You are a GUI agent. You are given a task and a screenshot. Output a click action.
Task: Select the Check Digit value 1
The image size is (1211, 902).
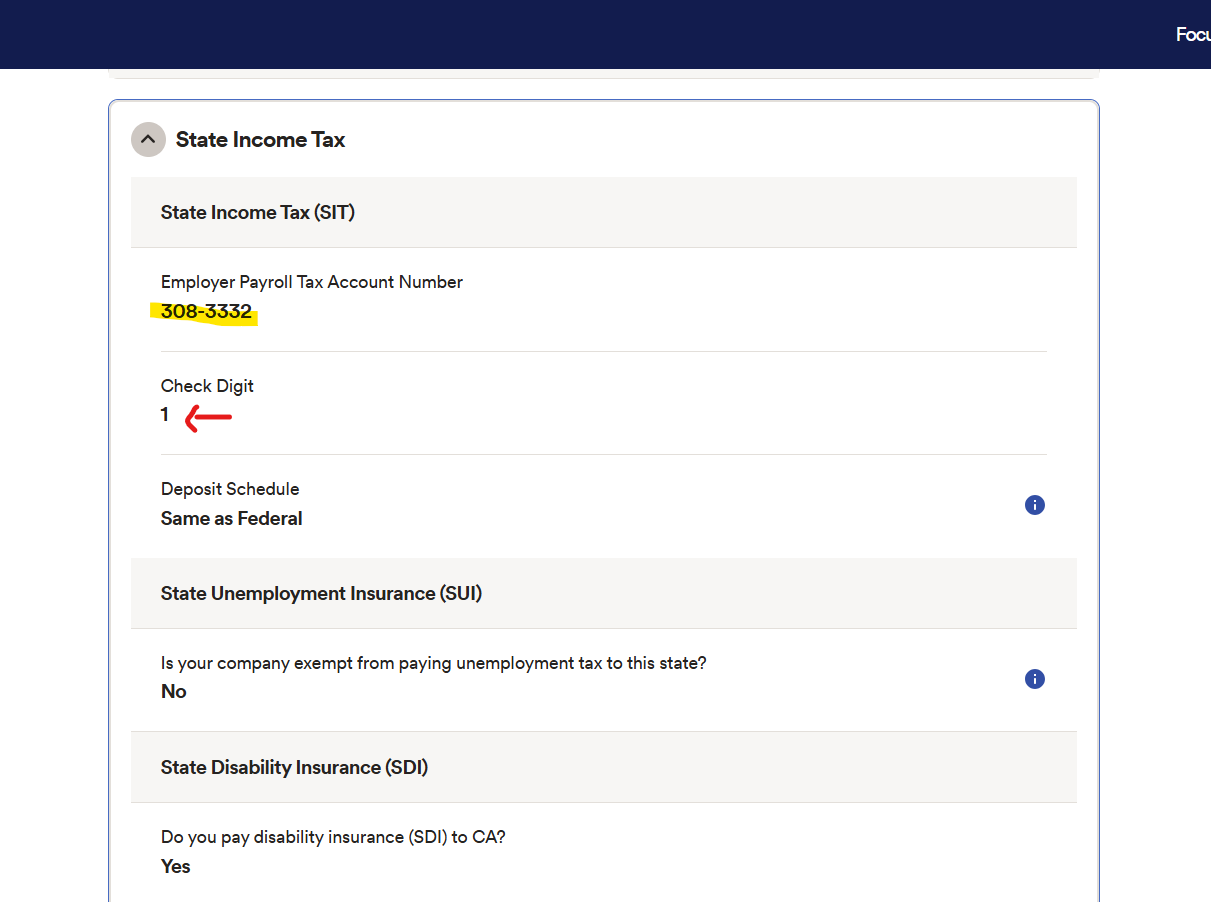(165, 415)
